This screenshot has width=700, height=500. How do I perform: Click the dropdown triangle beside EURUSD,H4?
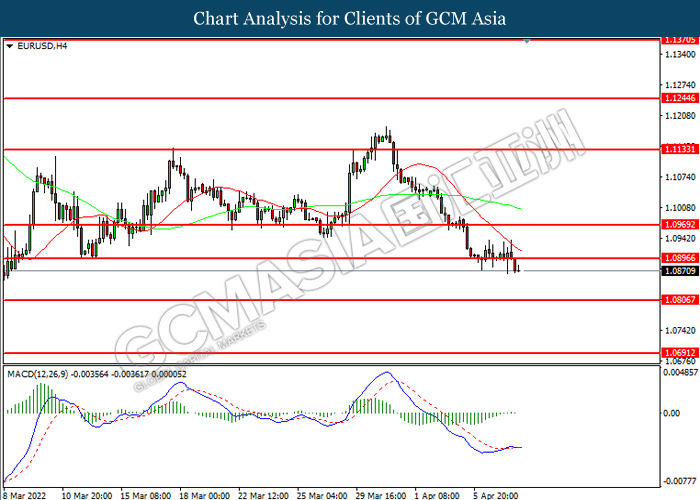10,46
